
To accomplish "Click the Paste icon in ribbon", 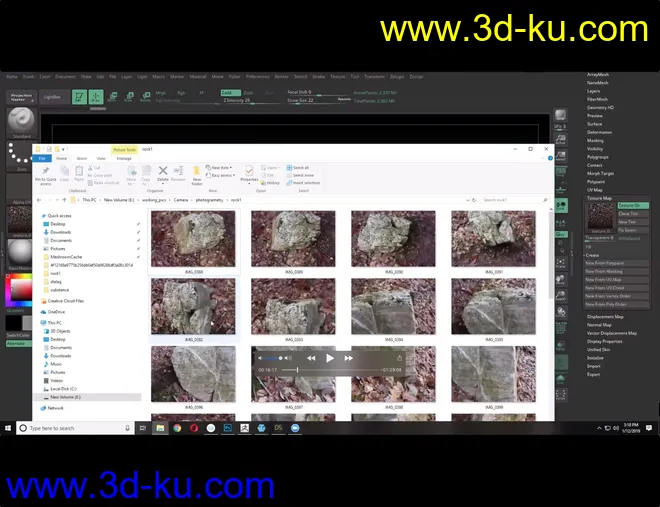I will point(79,173).
